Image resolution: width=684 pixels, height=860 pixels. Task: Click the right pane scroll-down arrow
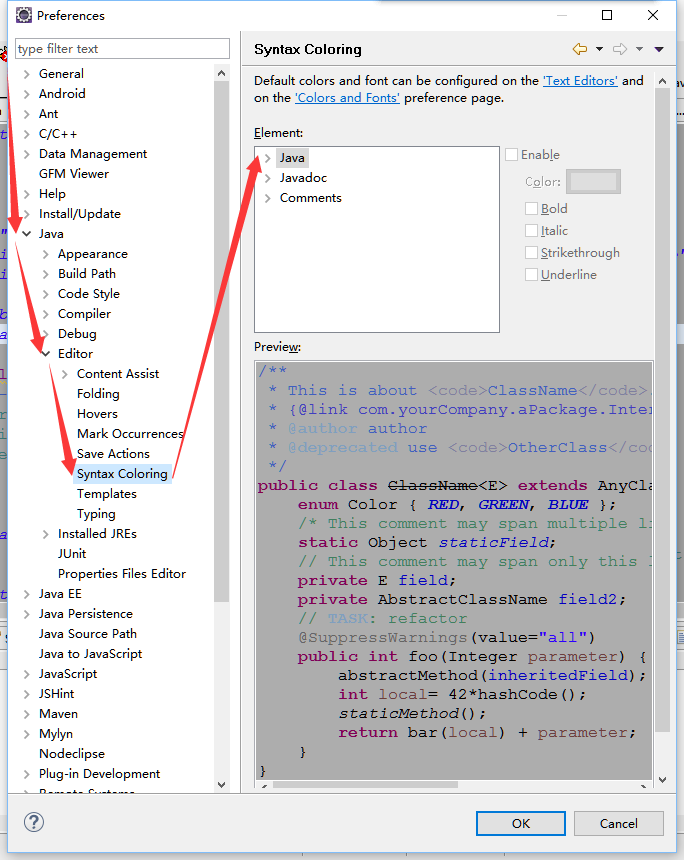pyautogui.click(x=663, y=779)
